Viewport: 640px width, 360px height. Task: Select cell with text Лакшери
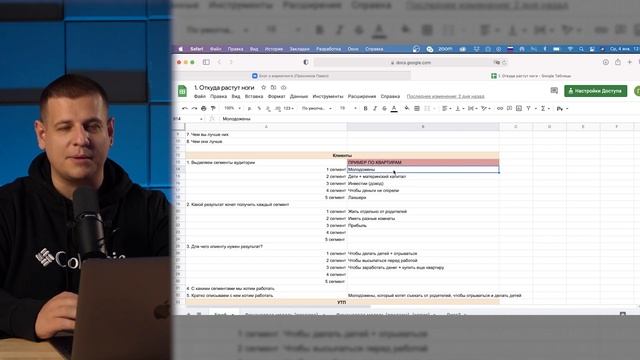[x=423, y=198]
